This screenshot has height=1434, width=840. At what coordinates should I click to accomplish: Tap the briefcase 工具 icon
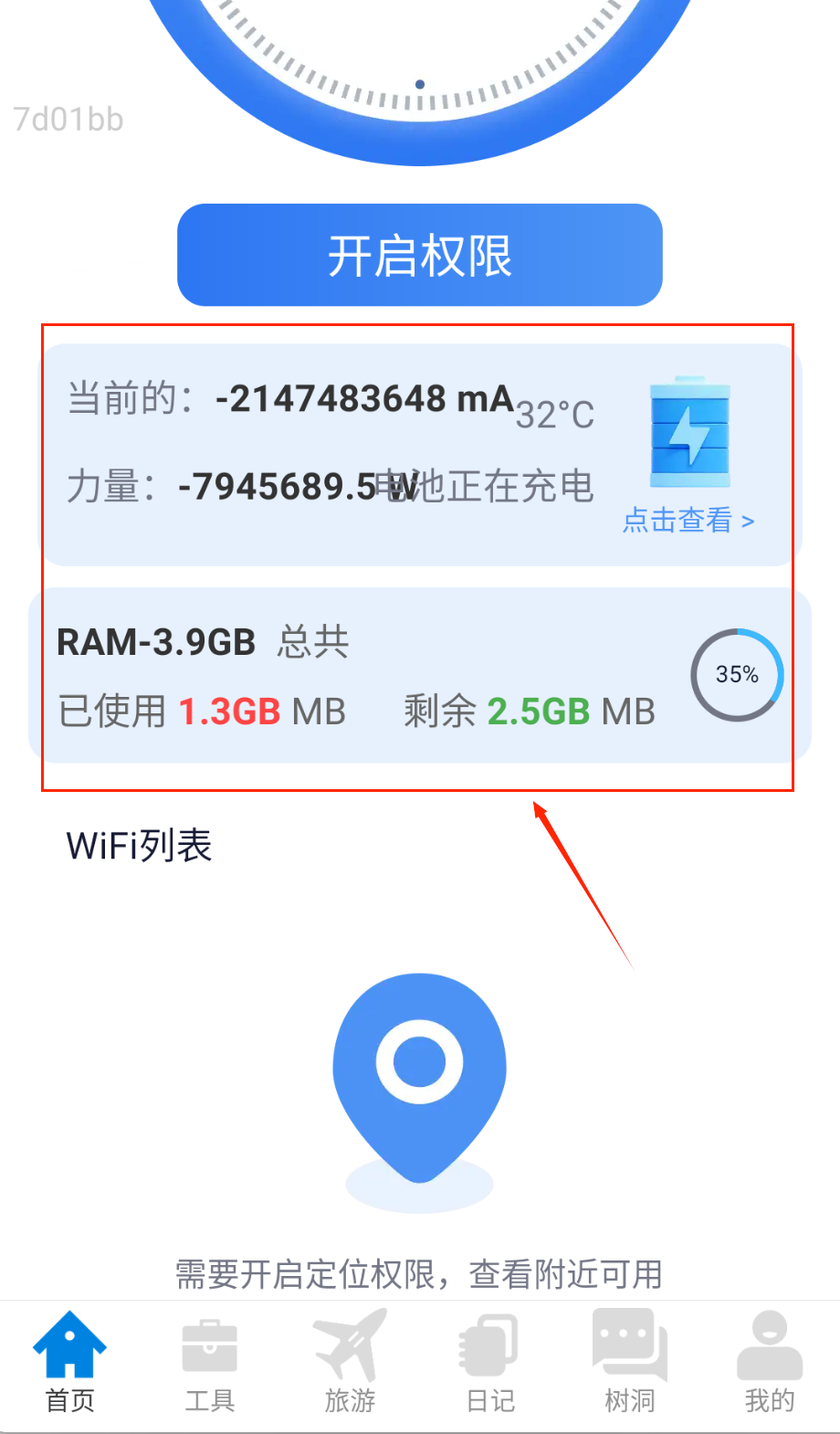tap(210, 1346)
